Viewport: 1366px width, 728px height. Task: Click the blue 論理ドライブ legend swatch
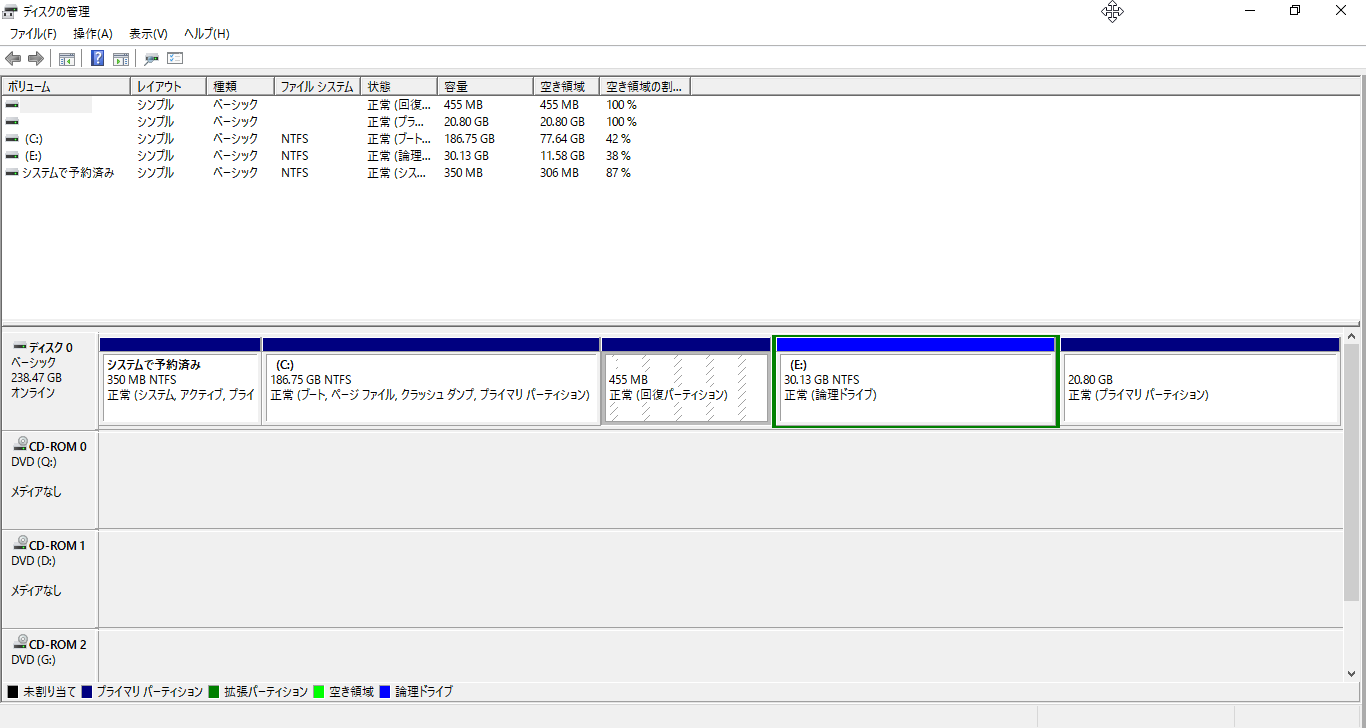[385, 692]
